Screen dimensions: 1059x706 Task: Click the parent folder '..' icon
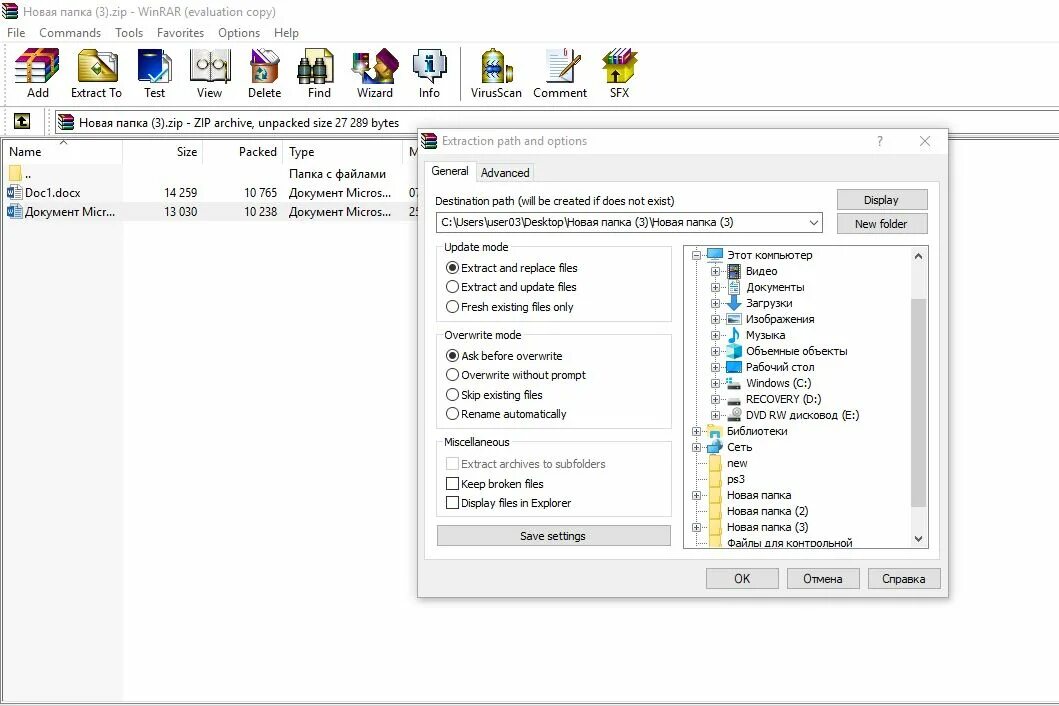coord(15,174)
